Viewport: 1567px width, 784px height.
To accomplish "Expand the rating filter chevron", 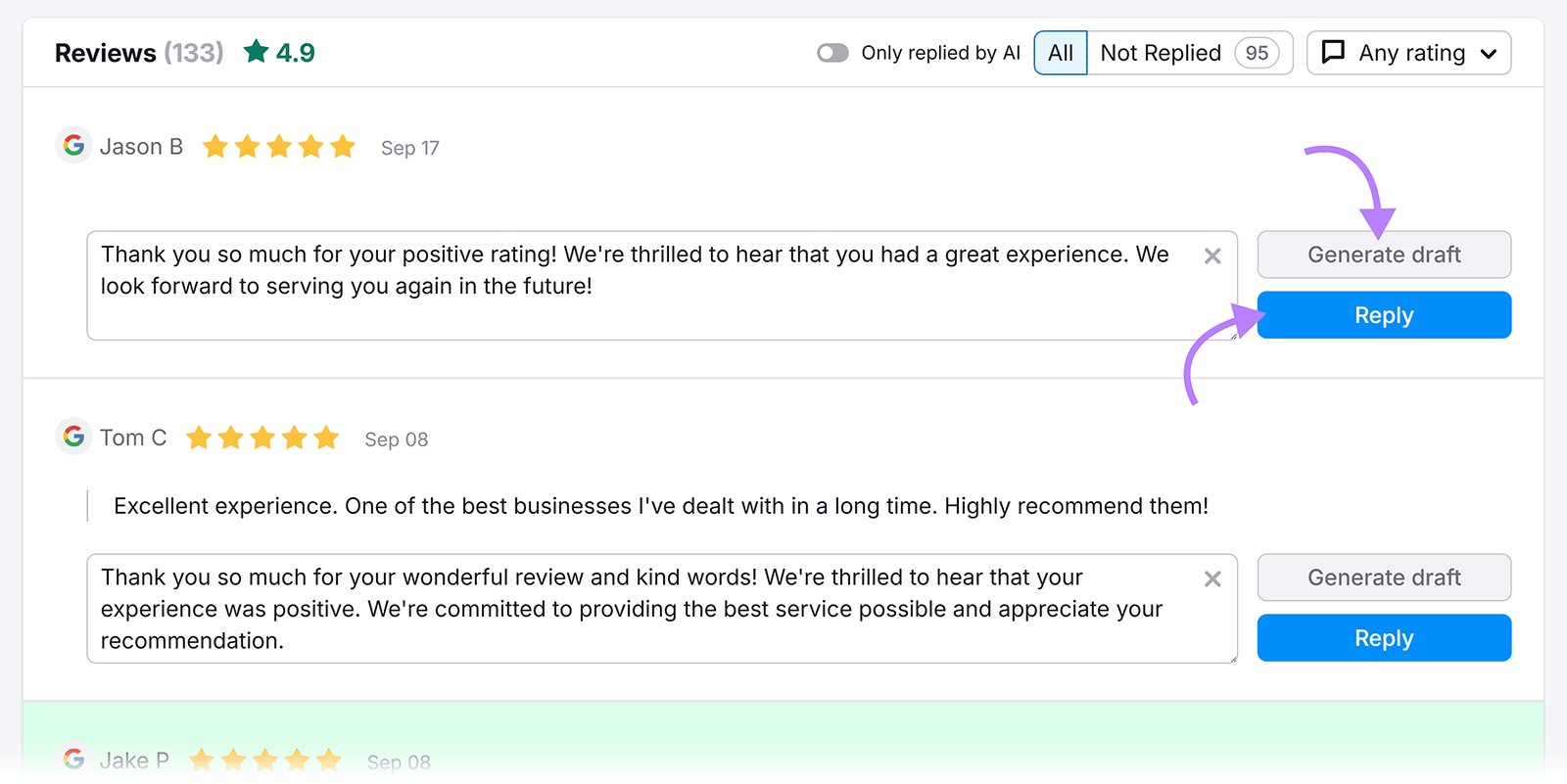I will point(1489,53).
